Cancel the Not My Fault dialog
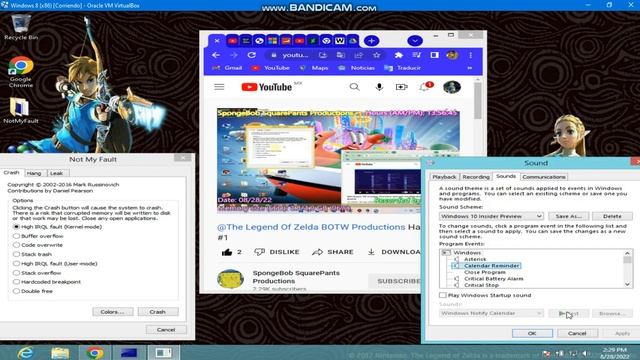The image size is (640, 360). tap(166, 329)
